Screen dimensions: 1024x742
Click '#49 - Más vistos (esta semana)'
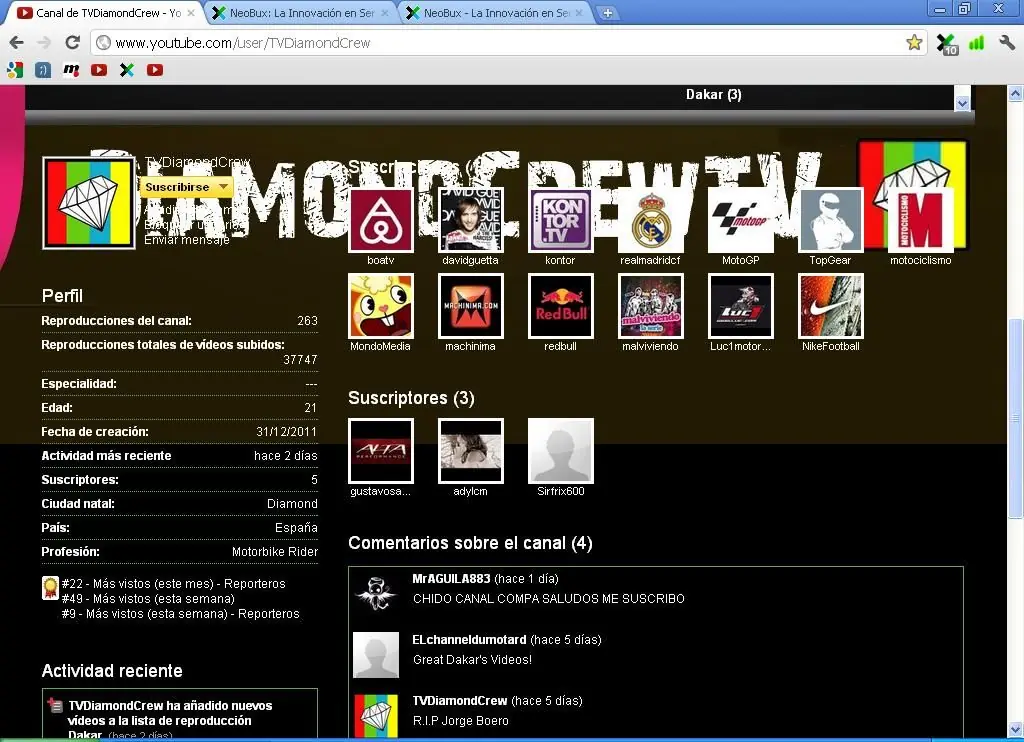tap(148, 599)
